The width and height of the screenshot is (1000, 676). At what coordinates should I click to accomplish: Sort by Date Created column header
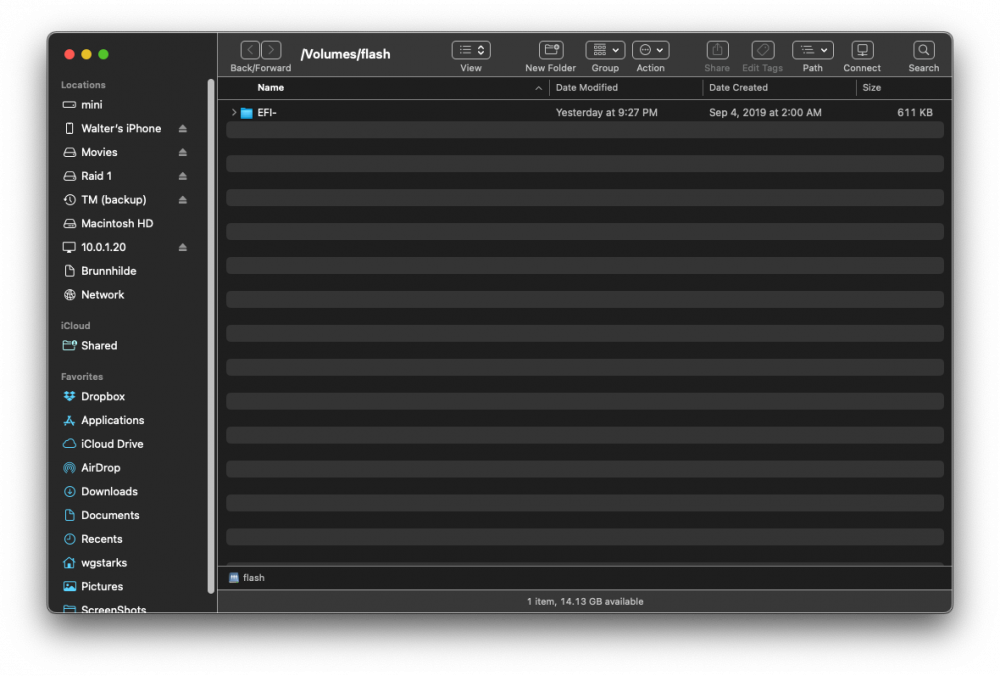click(x=738, y=87)
